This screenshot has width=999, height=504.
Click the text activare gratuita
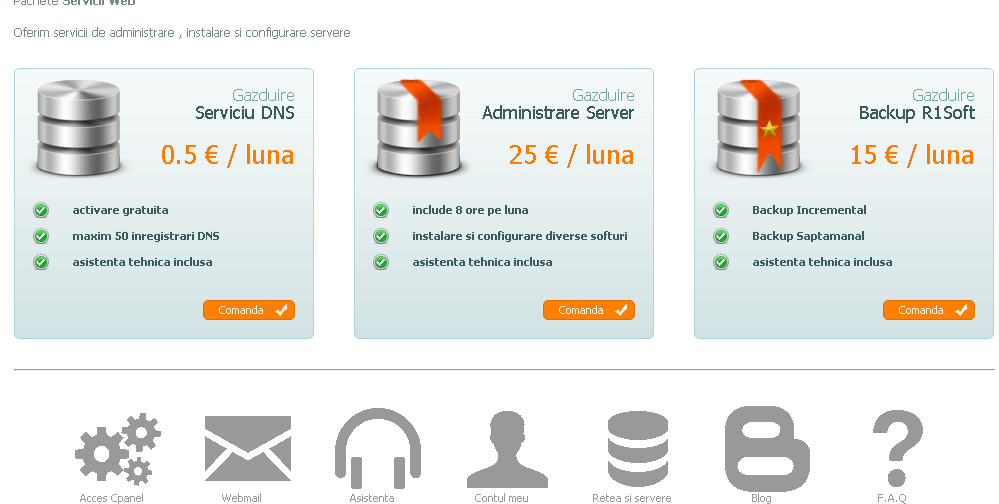[x=120, y=210]
